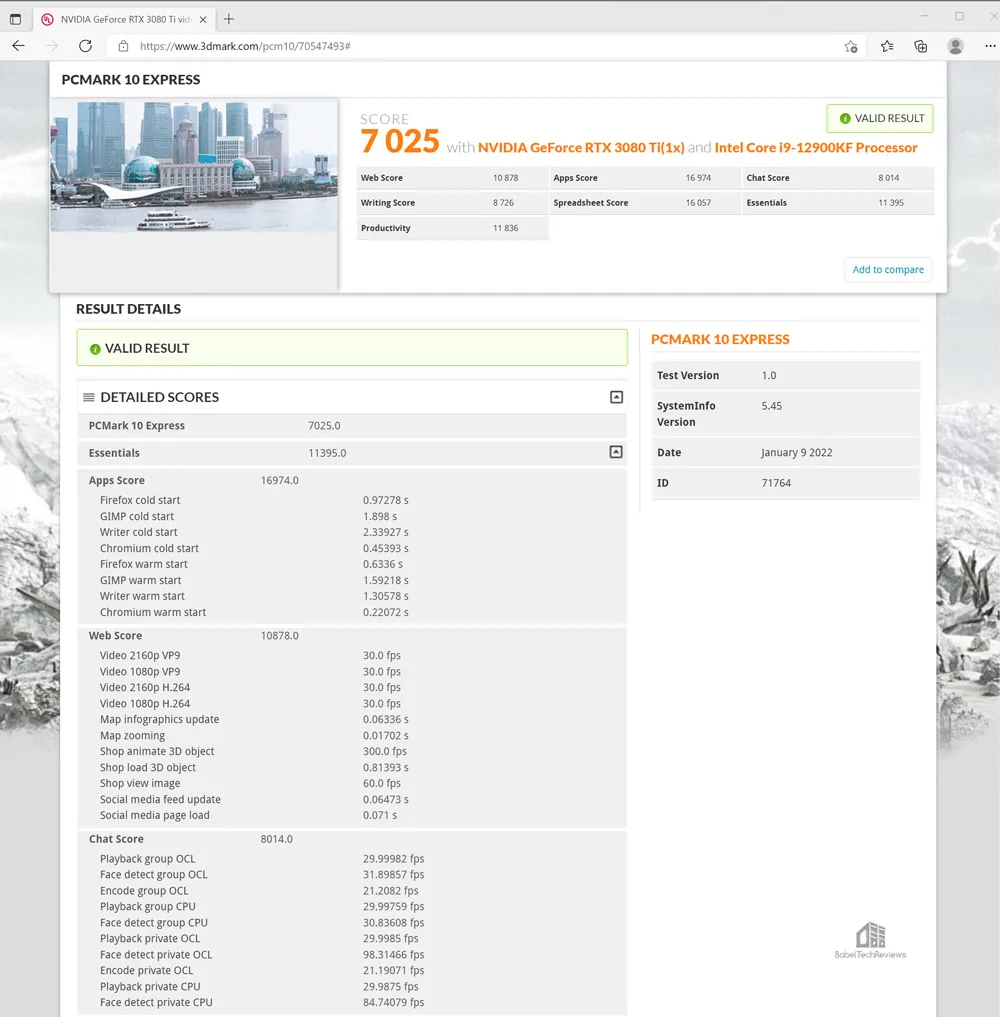Select Chromium cold start row
Screen dimensions: 1000x1017
(x=352, y=548)
